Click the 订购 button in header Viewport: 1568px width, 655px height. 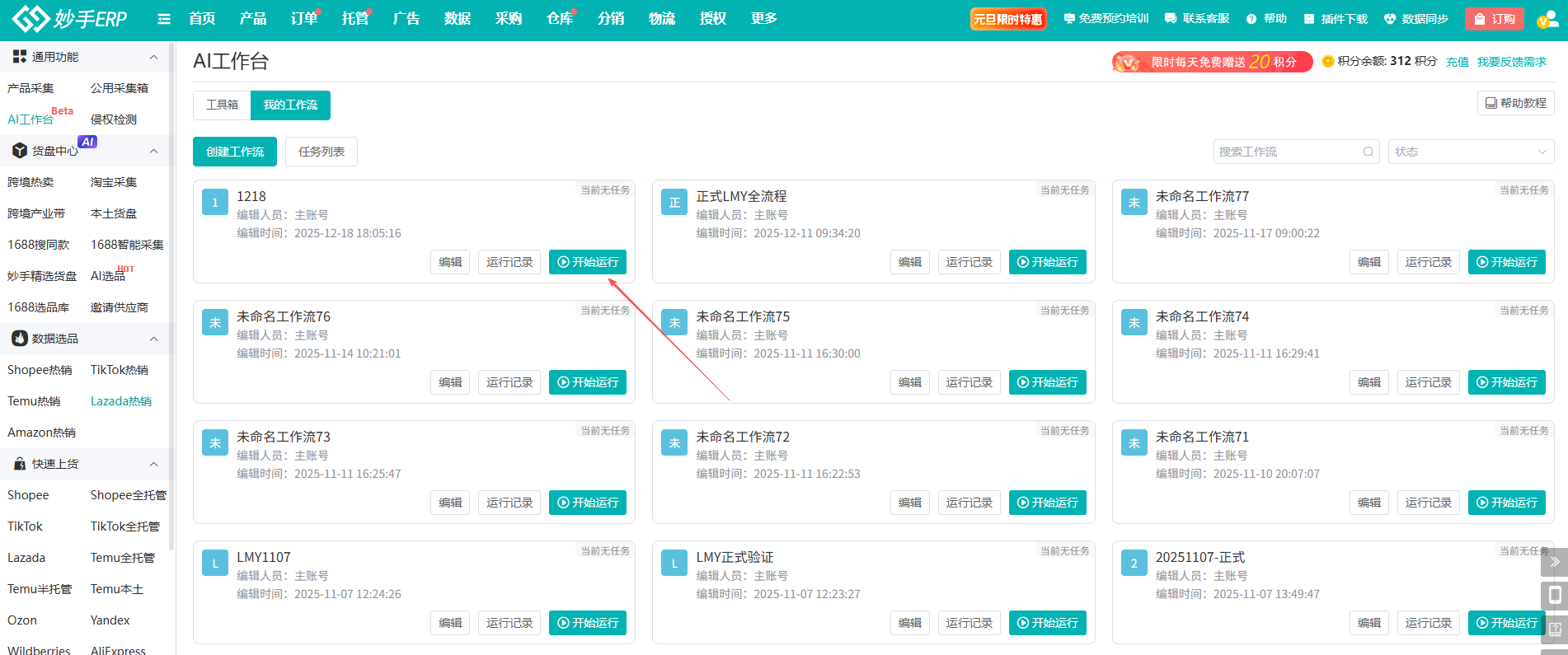[1495, 19]
